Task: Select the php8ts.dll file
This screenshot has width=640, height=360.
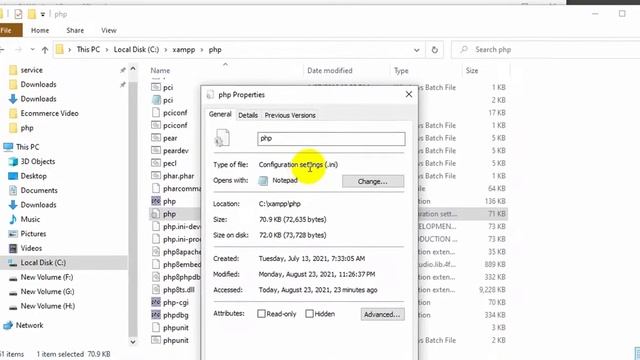Action: point(179,290)
